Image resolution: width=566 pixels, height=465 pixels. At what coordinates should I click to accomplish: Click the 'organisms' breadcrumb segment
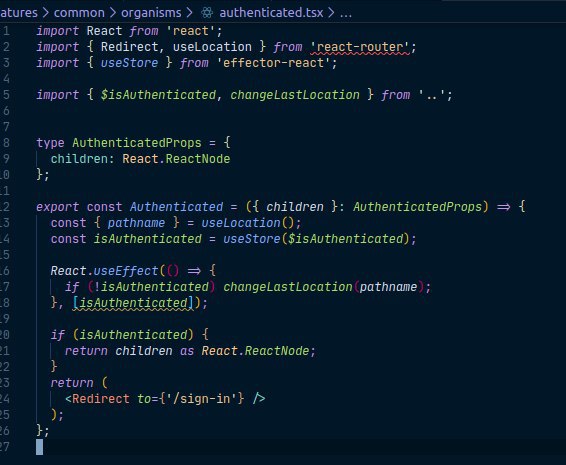151,13
